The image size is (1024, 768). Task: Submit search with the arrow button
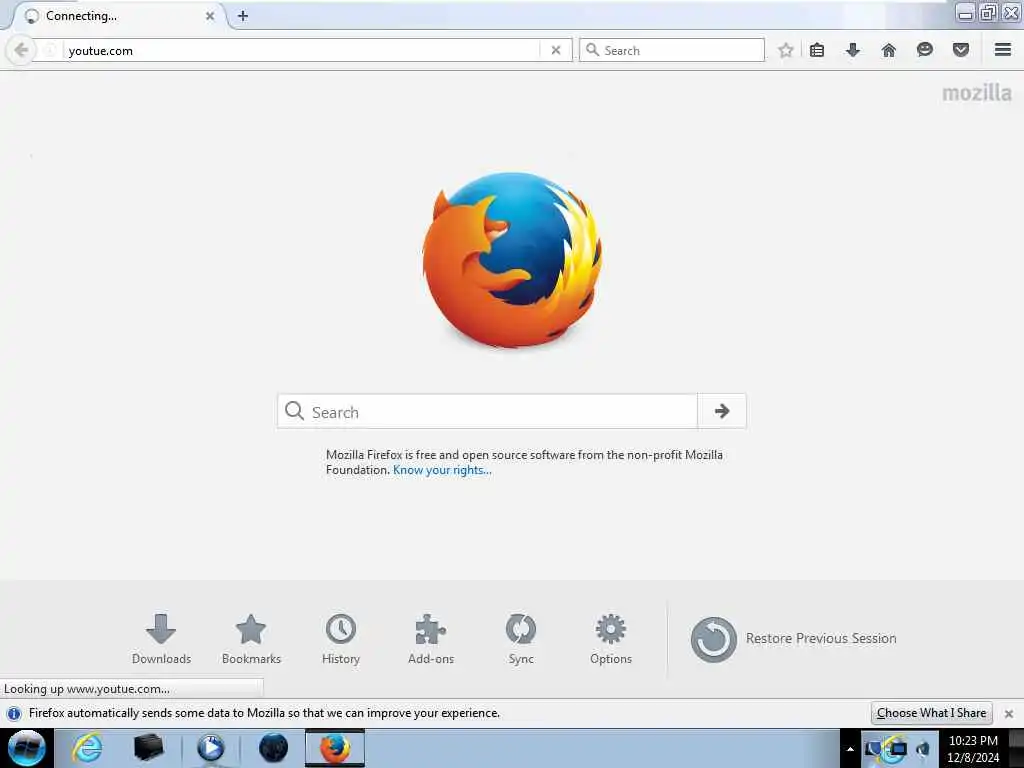pyautogui.click(x=722, y=411)
